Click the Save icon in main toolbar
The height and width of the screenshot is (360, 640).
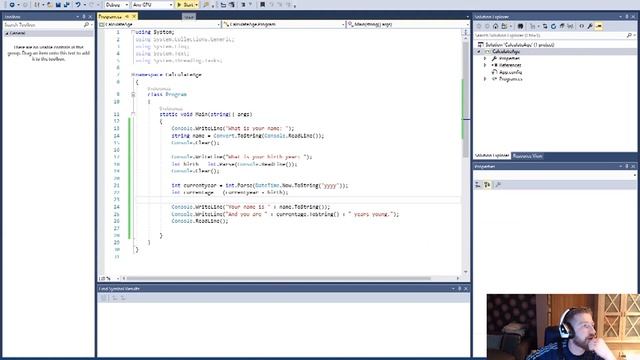coord(58,4)
